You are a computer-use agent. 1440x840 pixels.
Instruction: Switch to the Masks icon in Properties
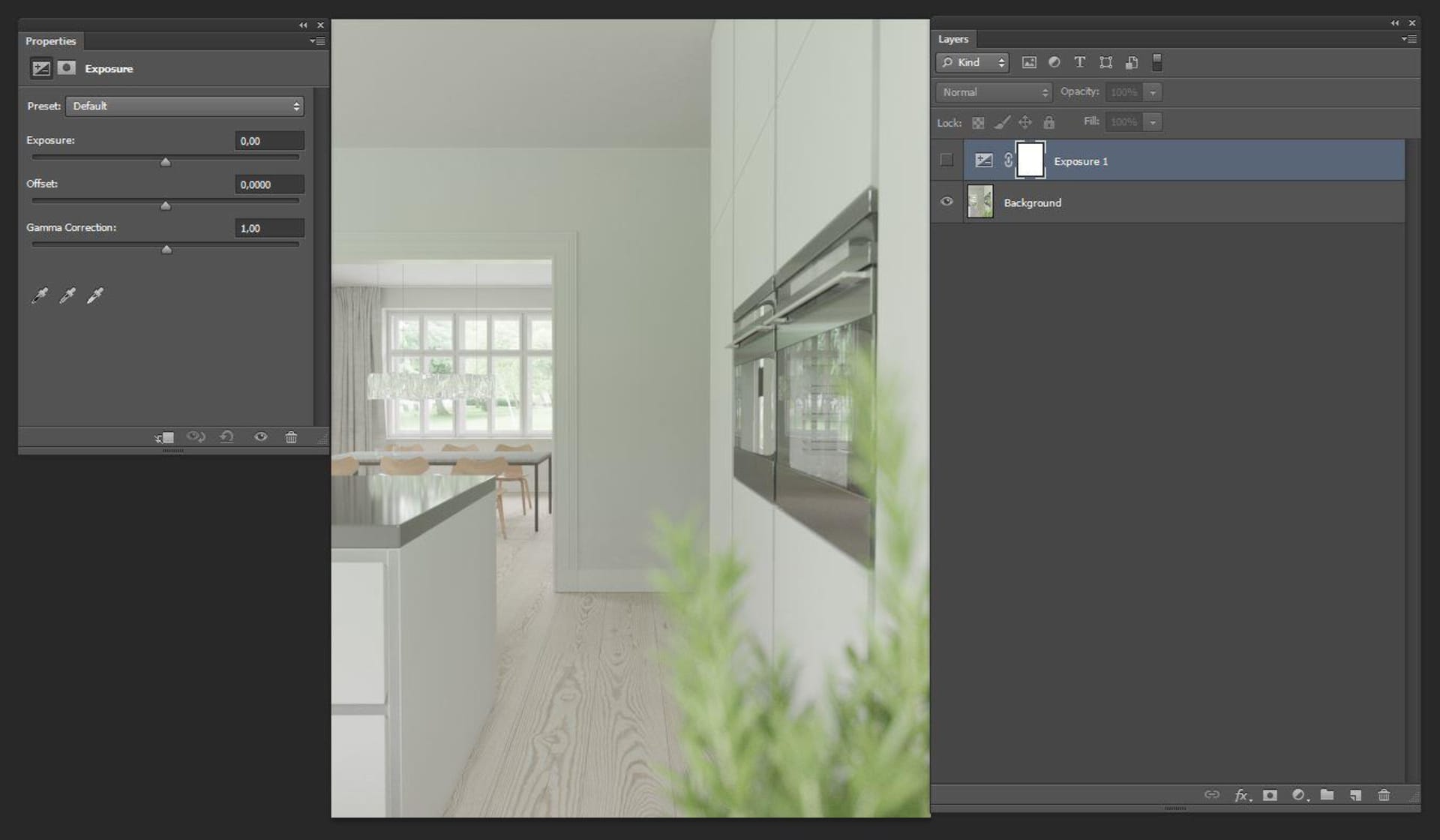pyautogui.click(x=67, y=68)
